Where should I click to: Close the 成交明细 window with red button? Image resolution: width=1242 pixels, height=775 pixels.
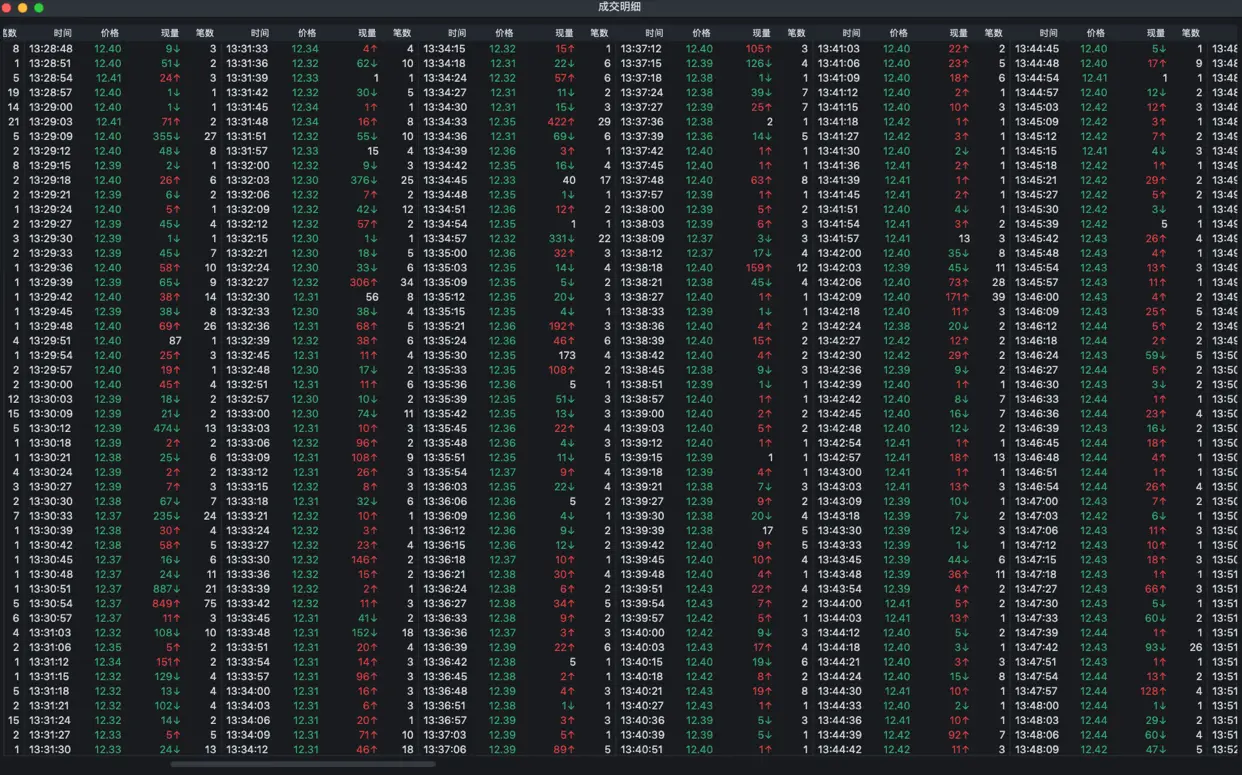click(7, 7)
